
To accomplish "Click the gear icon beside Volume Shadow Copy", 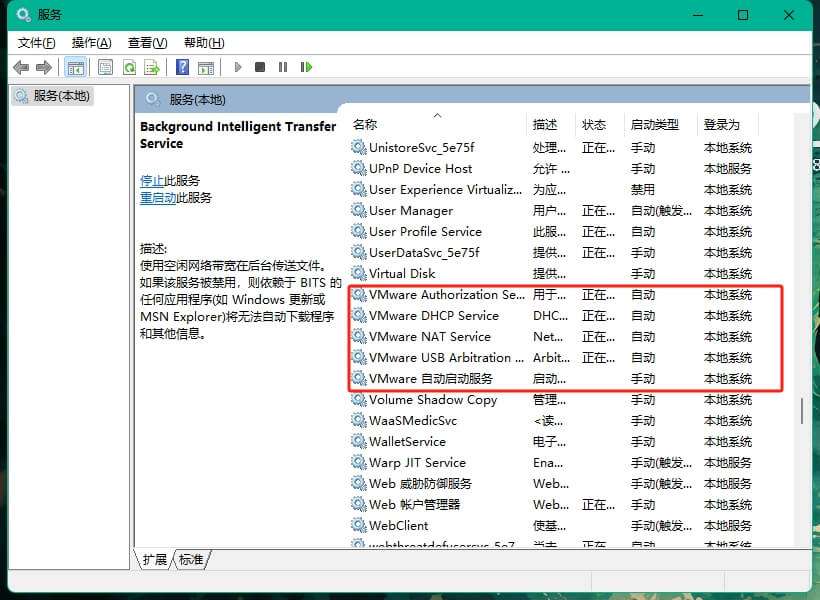I will pyautogui.click(x=359, y=399).
